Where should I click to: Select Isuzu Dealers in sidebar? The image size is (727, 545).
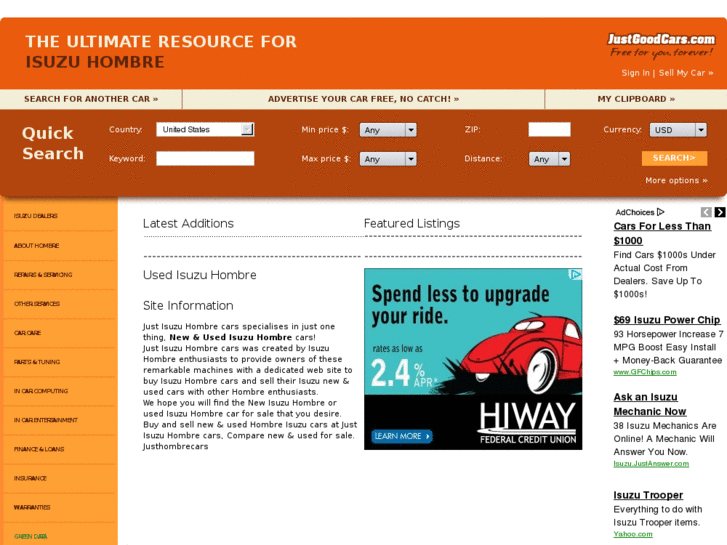[x=36, y=216]
